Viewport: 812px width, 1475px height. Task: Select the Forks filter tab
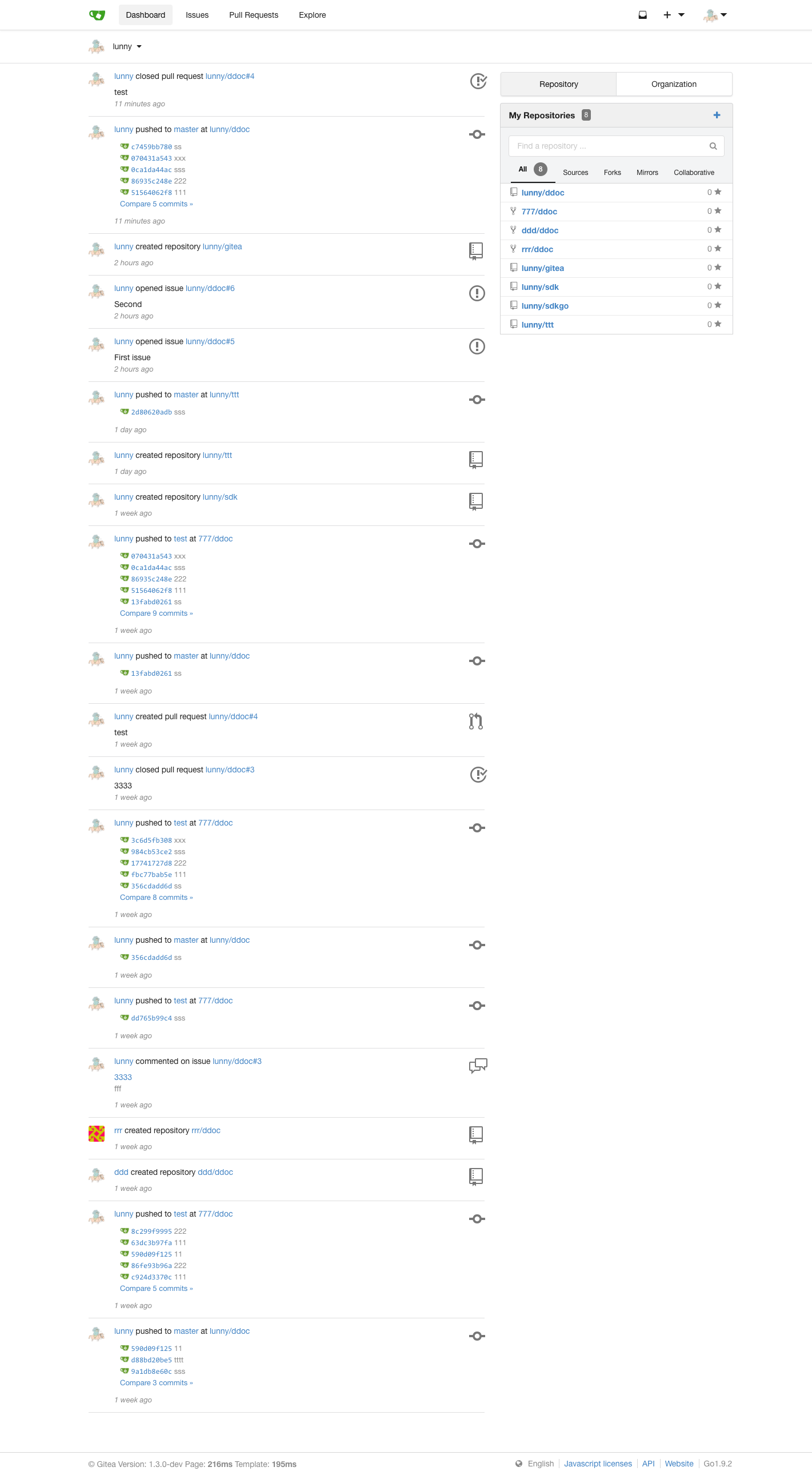(x=613, y=172)
